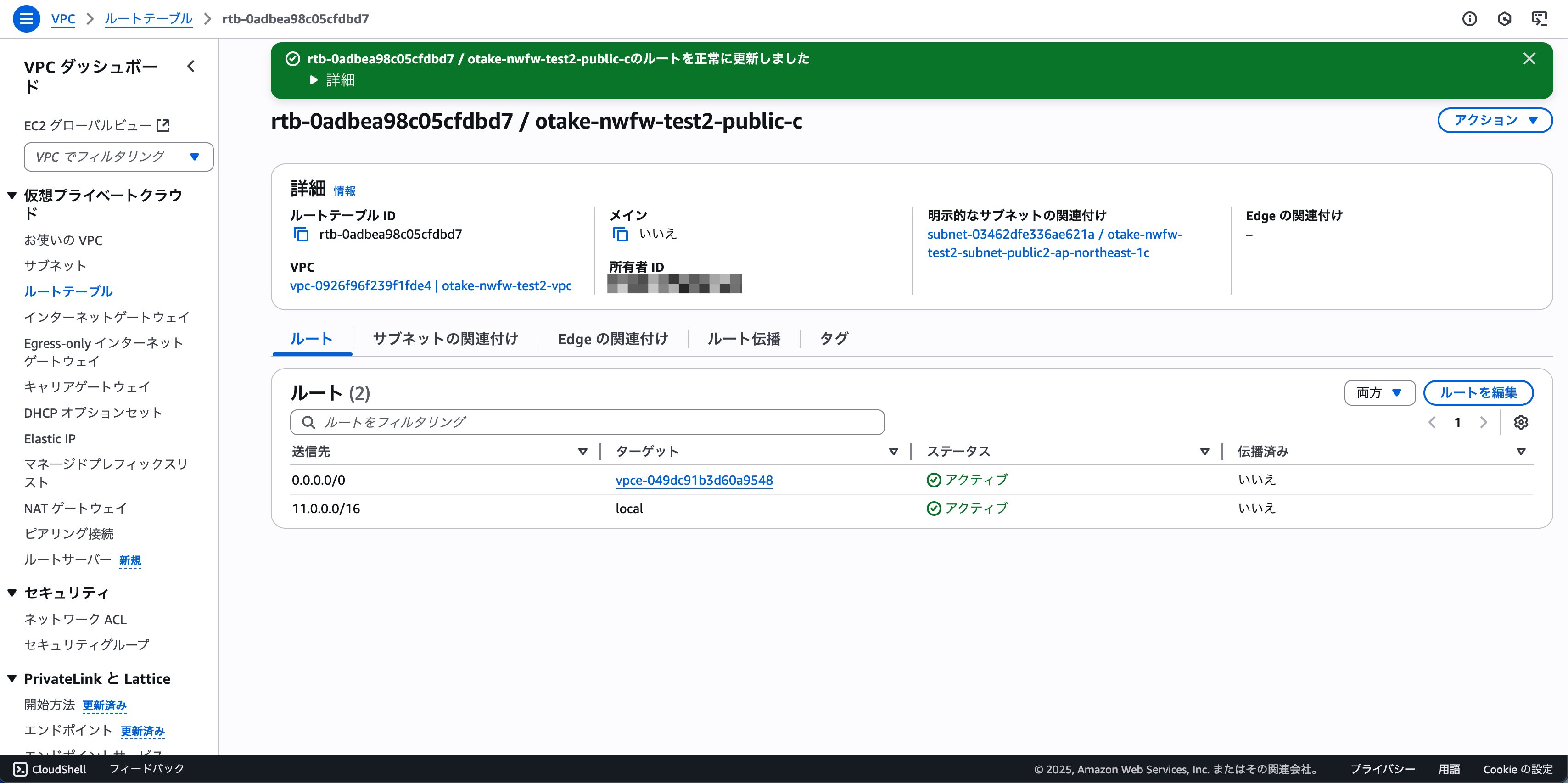This screenshot has width=1568, height=783.
Task: Open プライバシー link in footer
Action: pyautogui.click(x=1383, y=770)
